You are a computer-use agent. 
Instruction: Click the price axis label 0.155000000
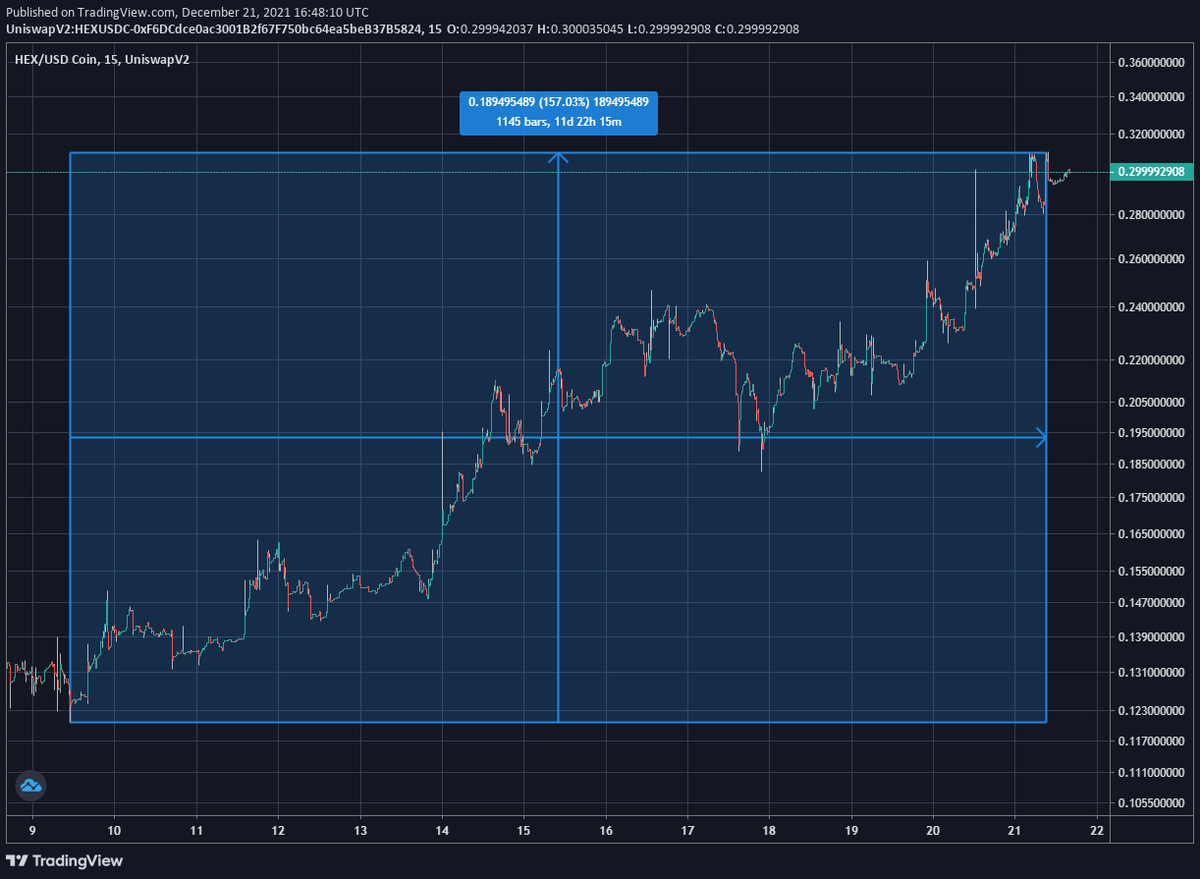click(x=1152, y=571)
